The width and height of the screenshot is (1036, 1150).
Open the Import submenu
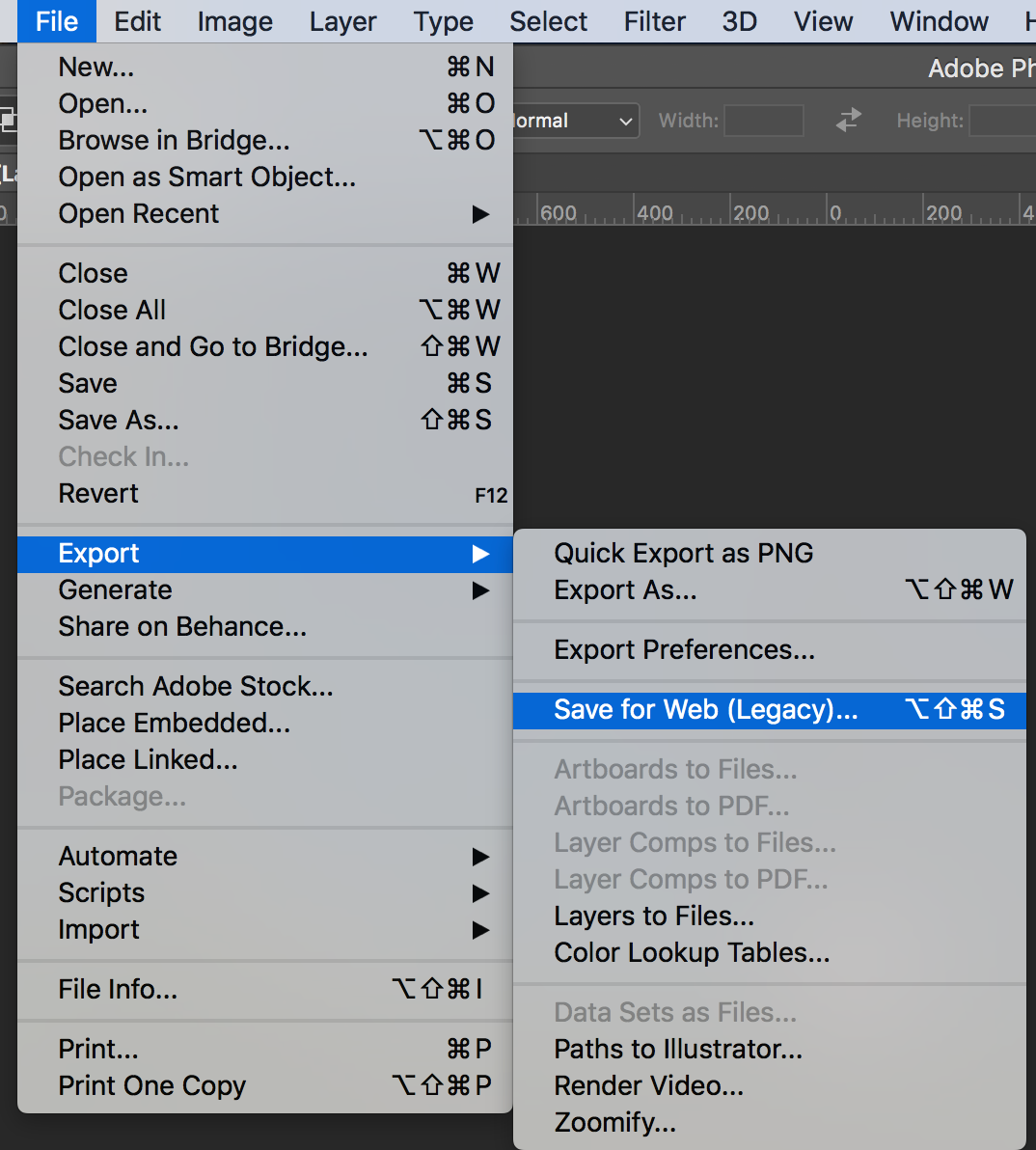point(98,930)
